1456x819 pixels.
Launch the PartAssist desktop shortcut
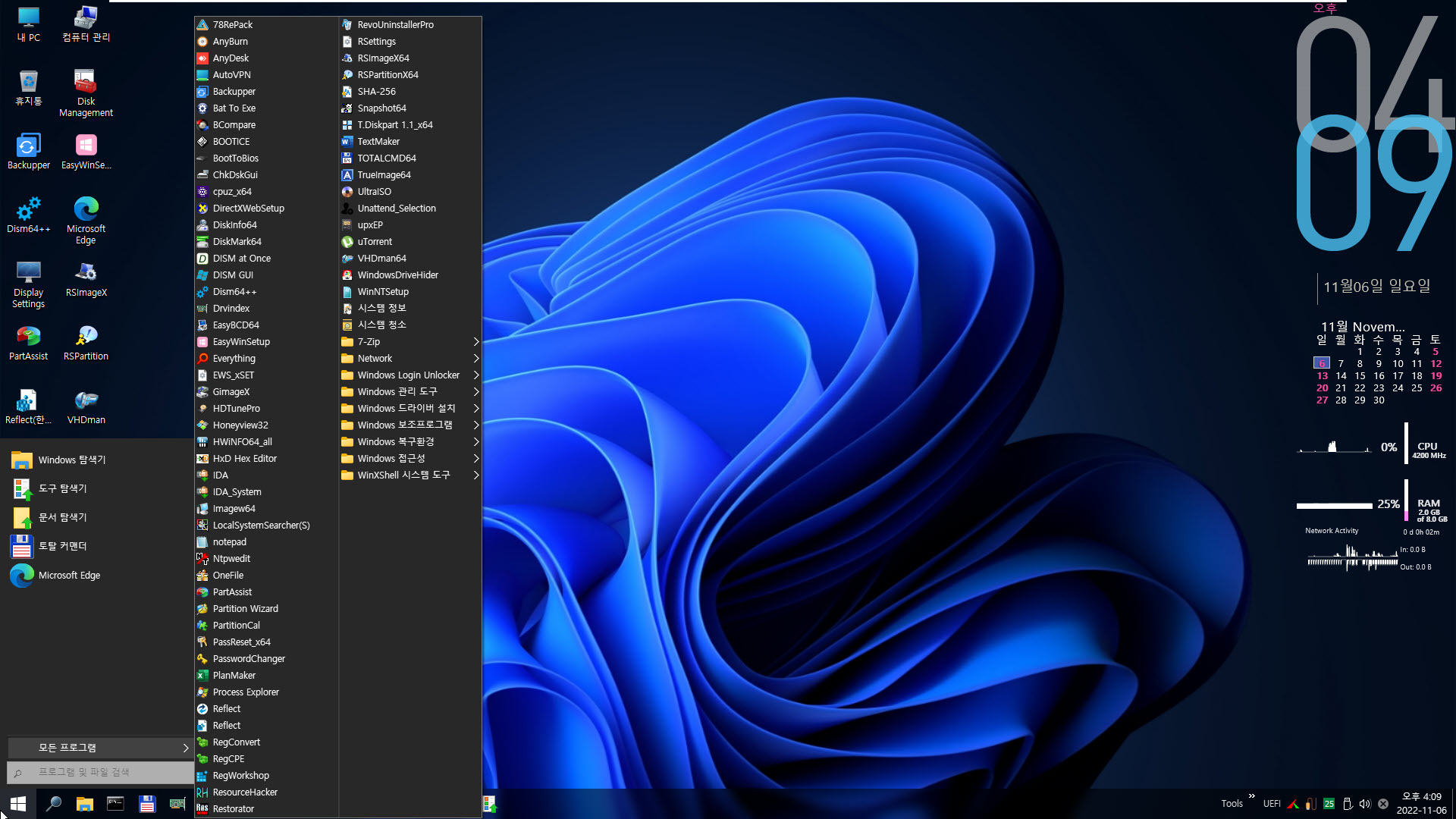(29, 343)
